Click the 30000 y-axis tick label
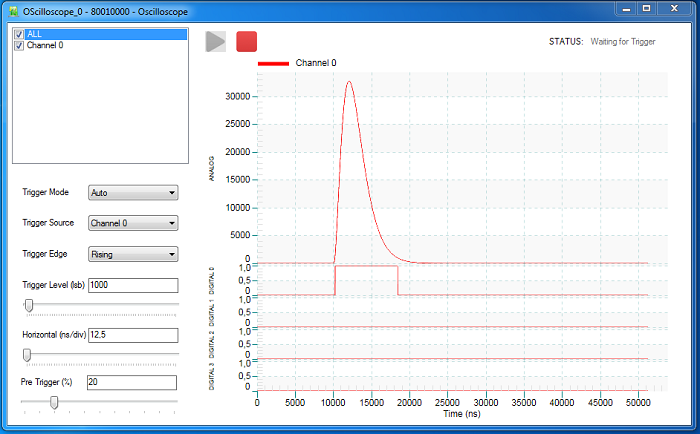 (238, 96)
